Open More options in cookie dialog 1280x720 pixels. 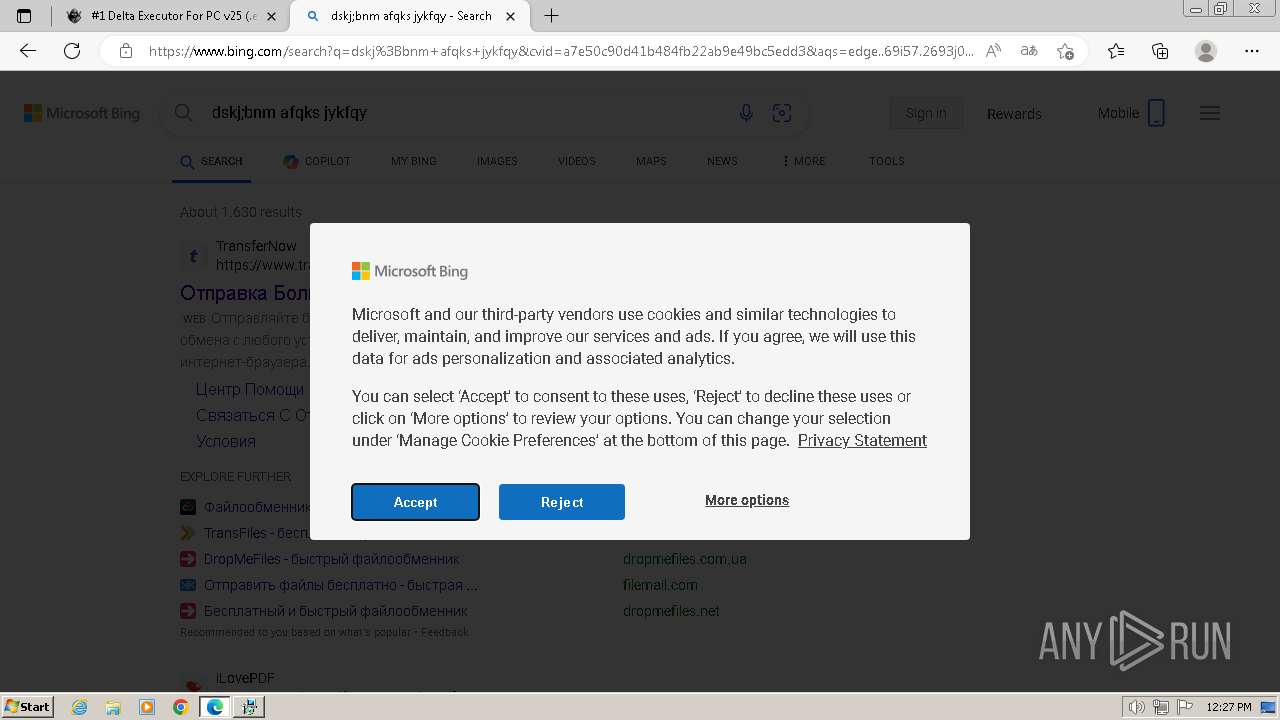[747, 500]
